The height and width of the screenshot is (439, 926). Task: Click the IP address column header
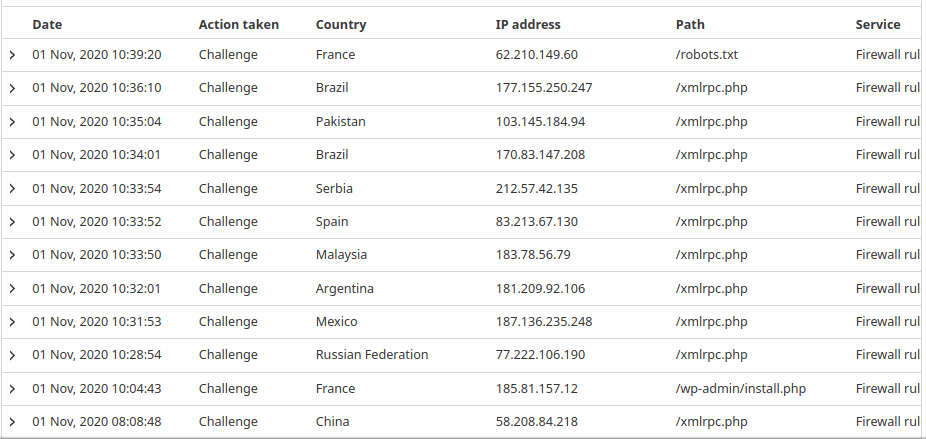click(x=528, y=24)
